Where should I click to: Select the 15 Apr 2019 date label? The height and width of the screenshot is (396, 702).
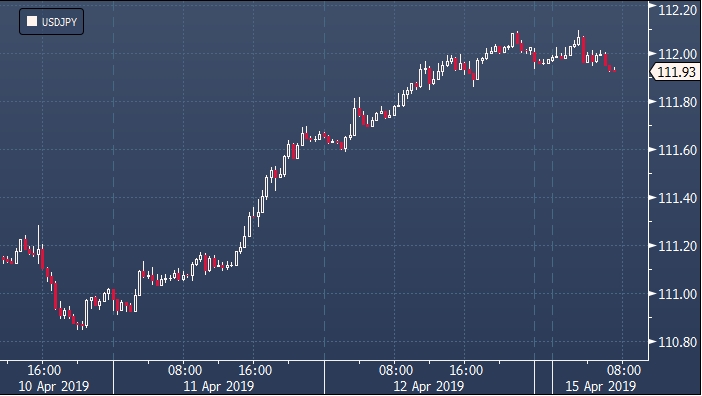tap(600, 386)
